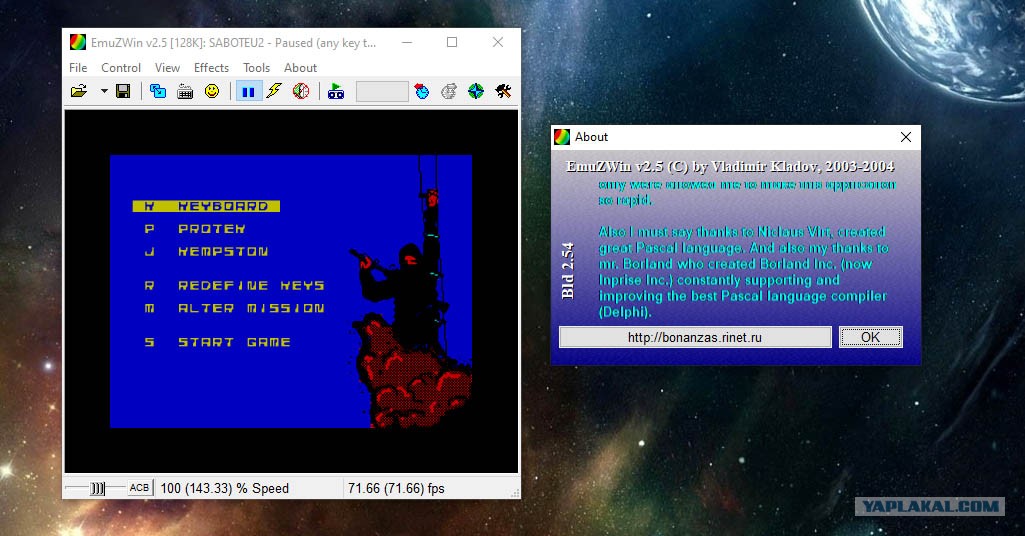This screenshot has width=1025, height=536.
Task: Maximize the EmuZWin window
Action: 452,42
